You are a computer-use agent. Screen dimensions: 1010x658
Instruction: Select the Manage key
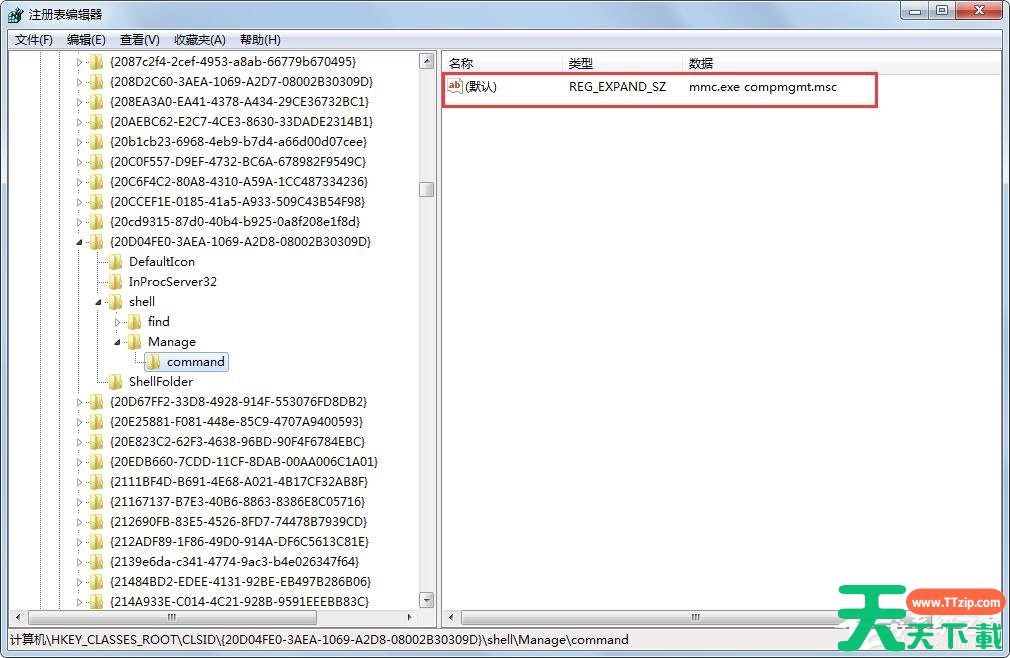172,342
